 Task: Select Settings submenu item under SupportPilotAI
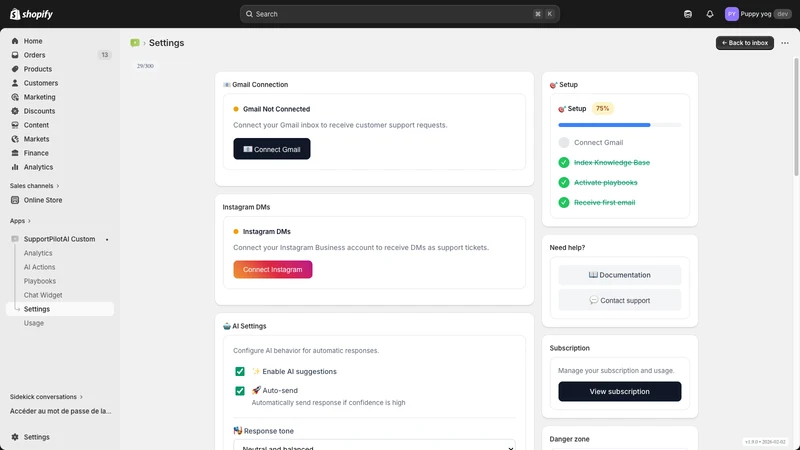(60, 309)
